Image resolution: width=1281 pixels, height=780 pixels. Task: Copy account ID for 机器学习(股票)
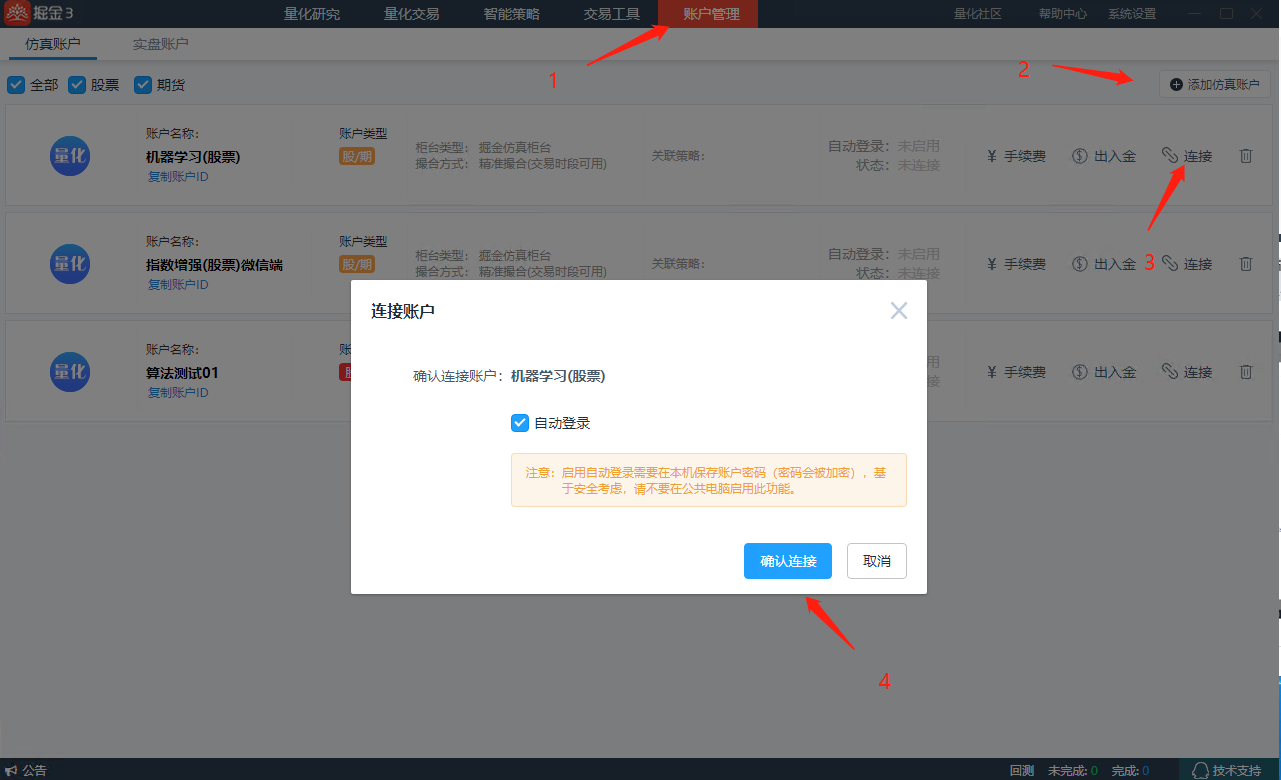178,177
